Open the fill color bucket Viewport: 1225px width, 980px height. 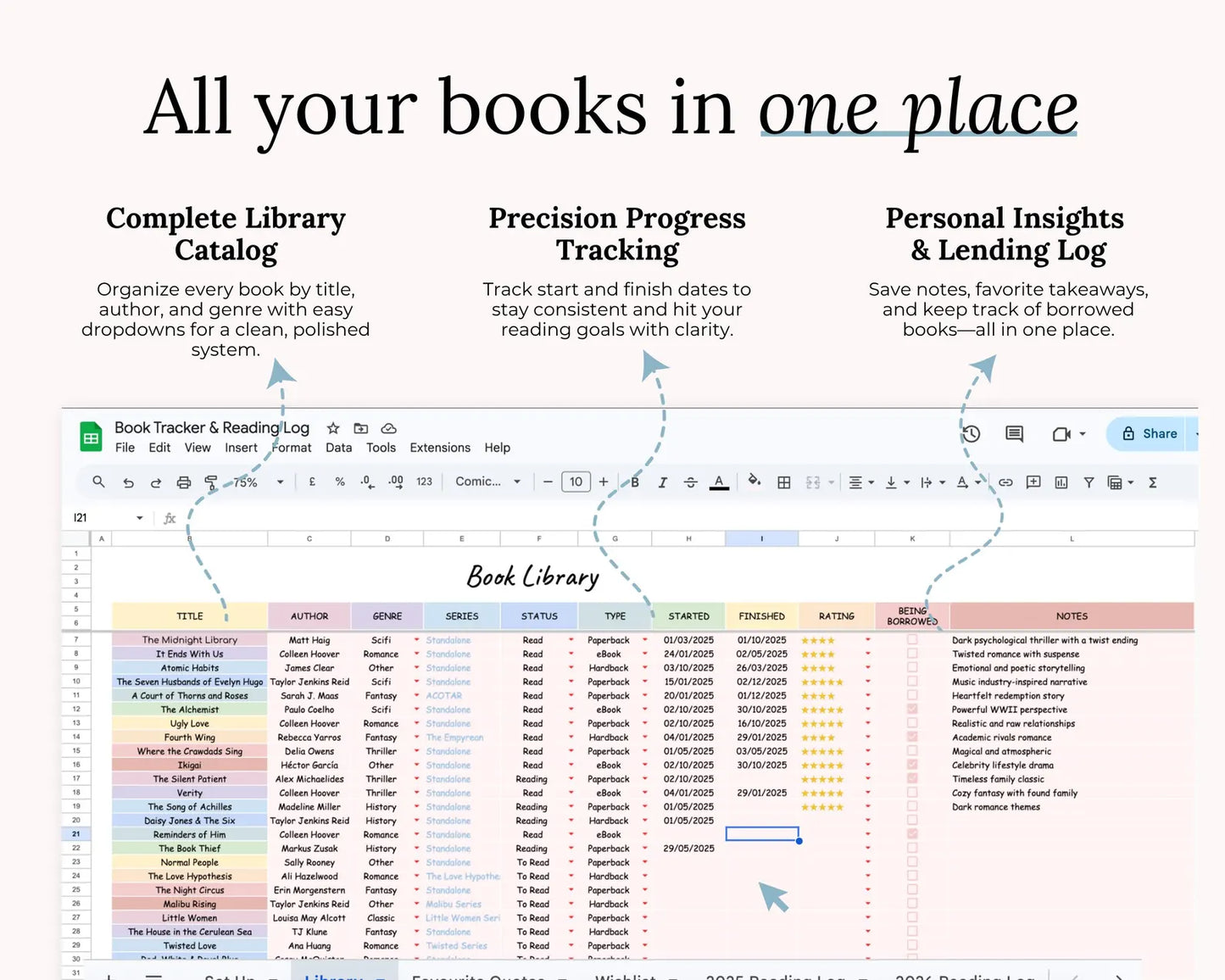click(x=754, y=481)
